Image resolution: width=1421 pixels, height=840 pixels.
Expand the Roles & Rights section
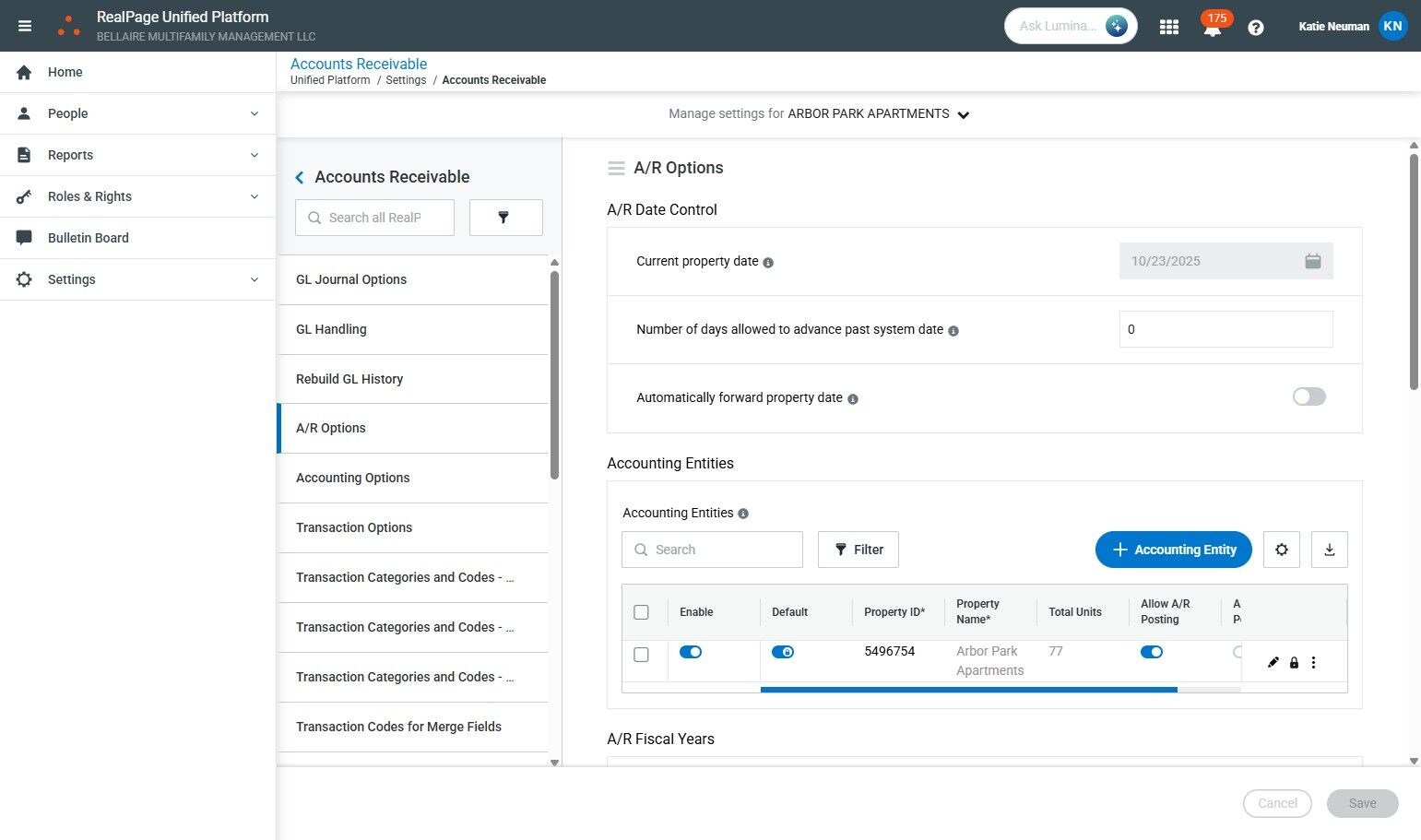pyautogui.click(x=137, y=196)
